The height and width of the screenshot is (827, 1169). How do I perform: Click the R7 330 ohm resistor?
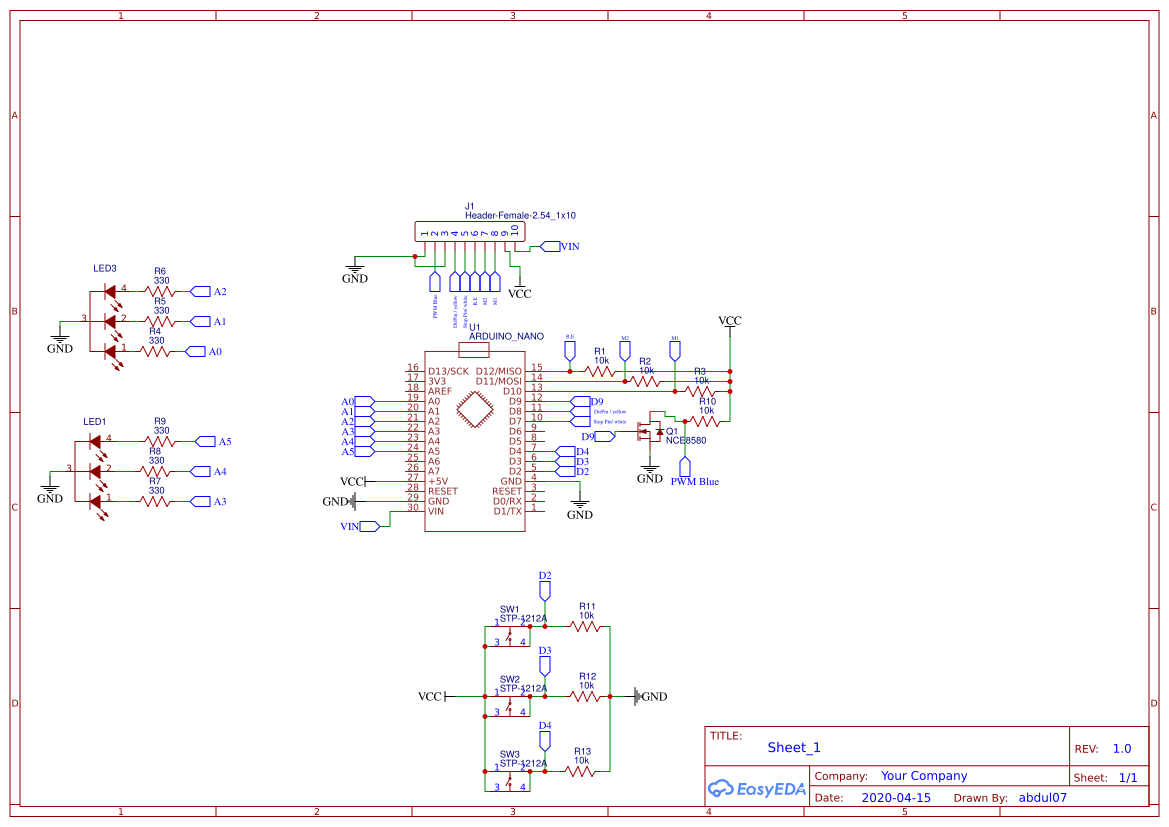pos(155,501)
